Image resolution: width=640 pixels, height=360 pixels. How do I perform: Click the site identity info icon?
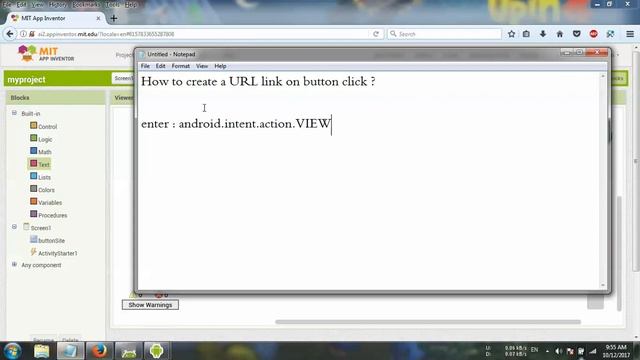click(x=23, y=34)
